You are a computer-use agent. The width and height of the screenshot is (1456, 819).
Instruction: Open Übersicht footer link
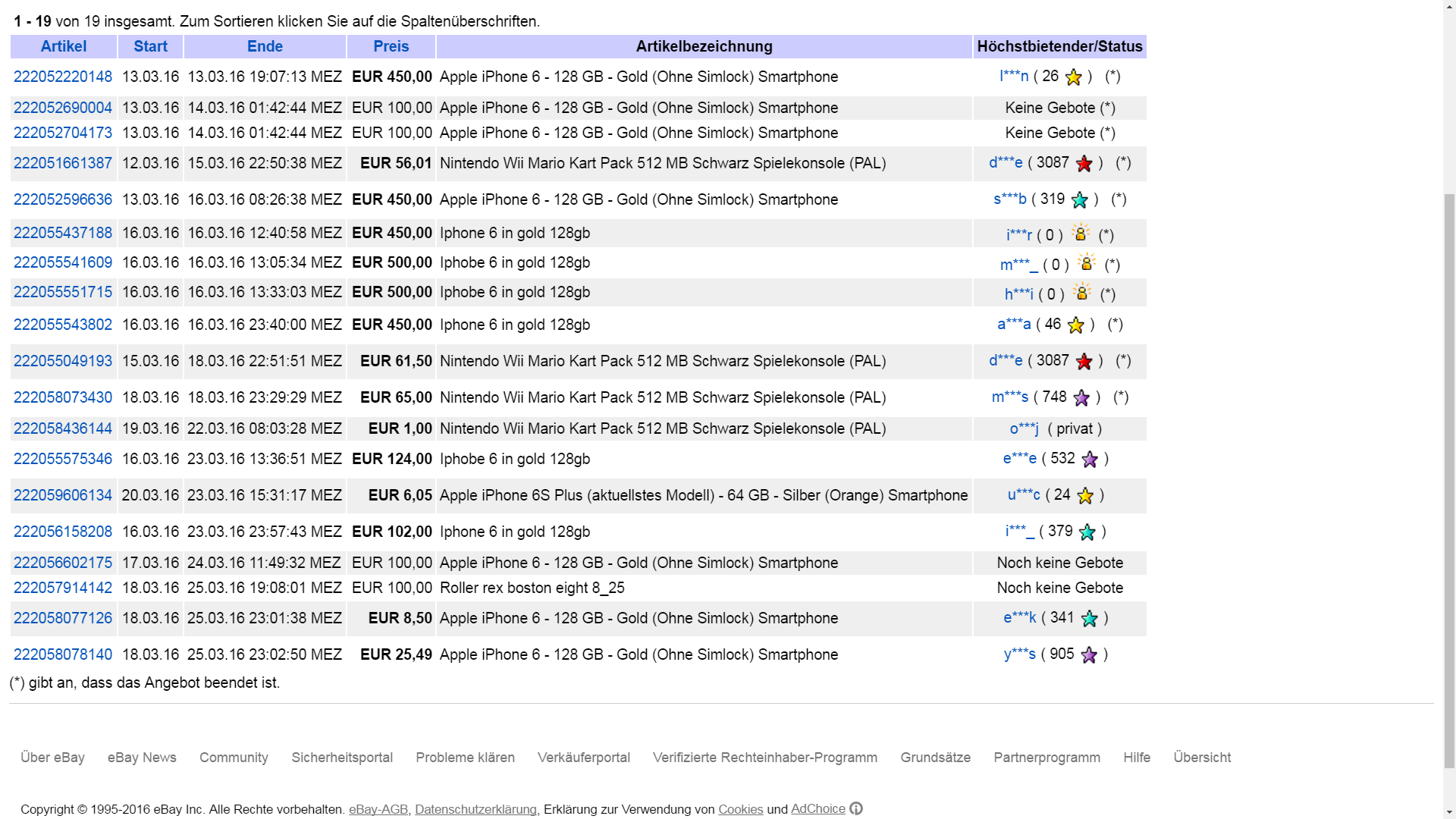coord(1202,758)
